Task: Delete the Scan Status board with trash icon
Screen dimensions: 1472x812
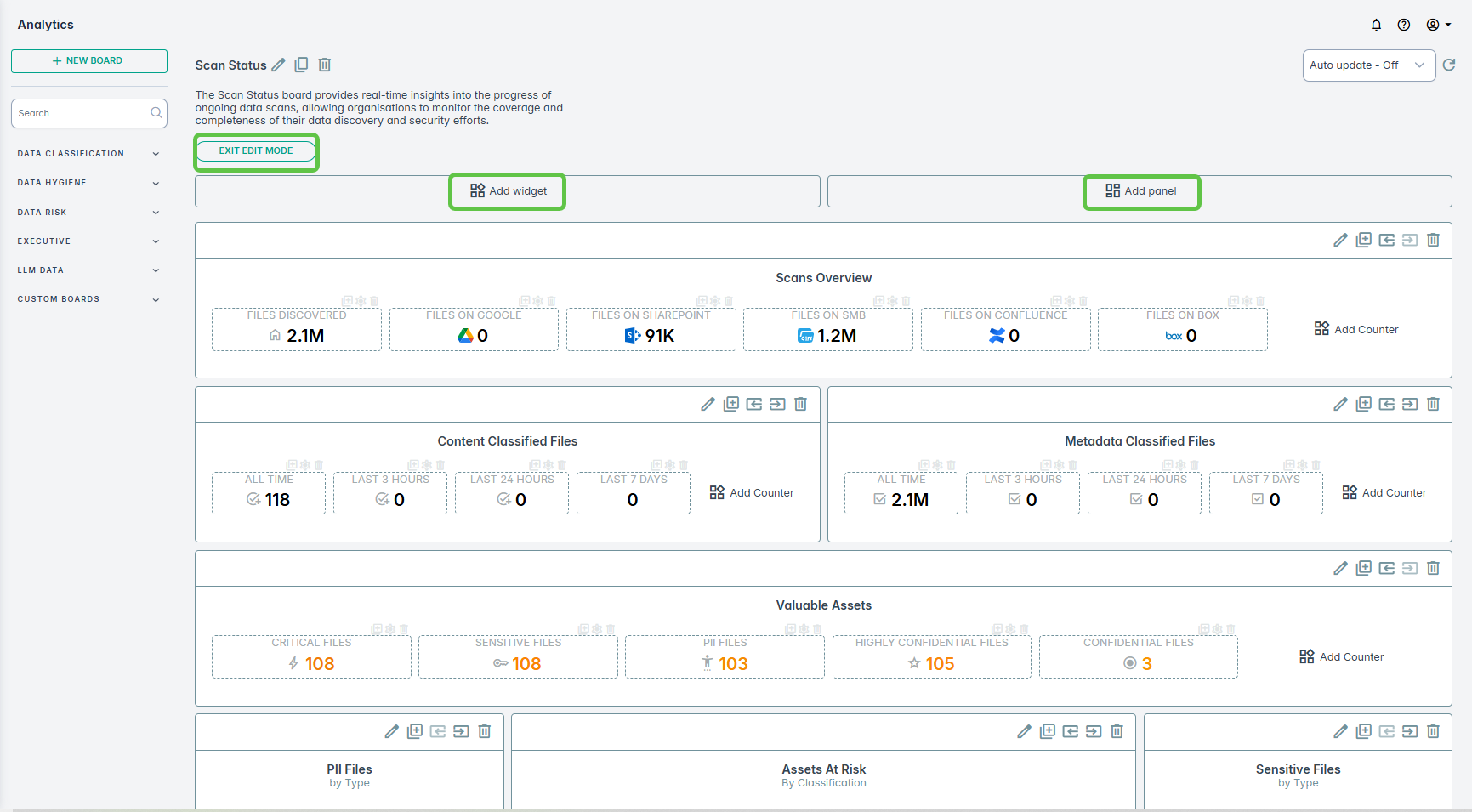Action: pos(325,65)
